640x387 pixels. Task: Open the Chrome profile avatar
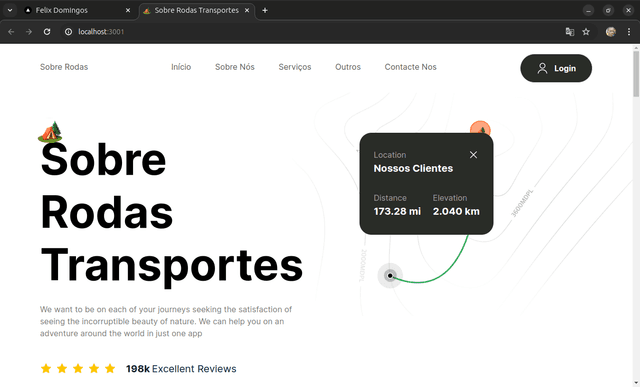coord(611,31)
